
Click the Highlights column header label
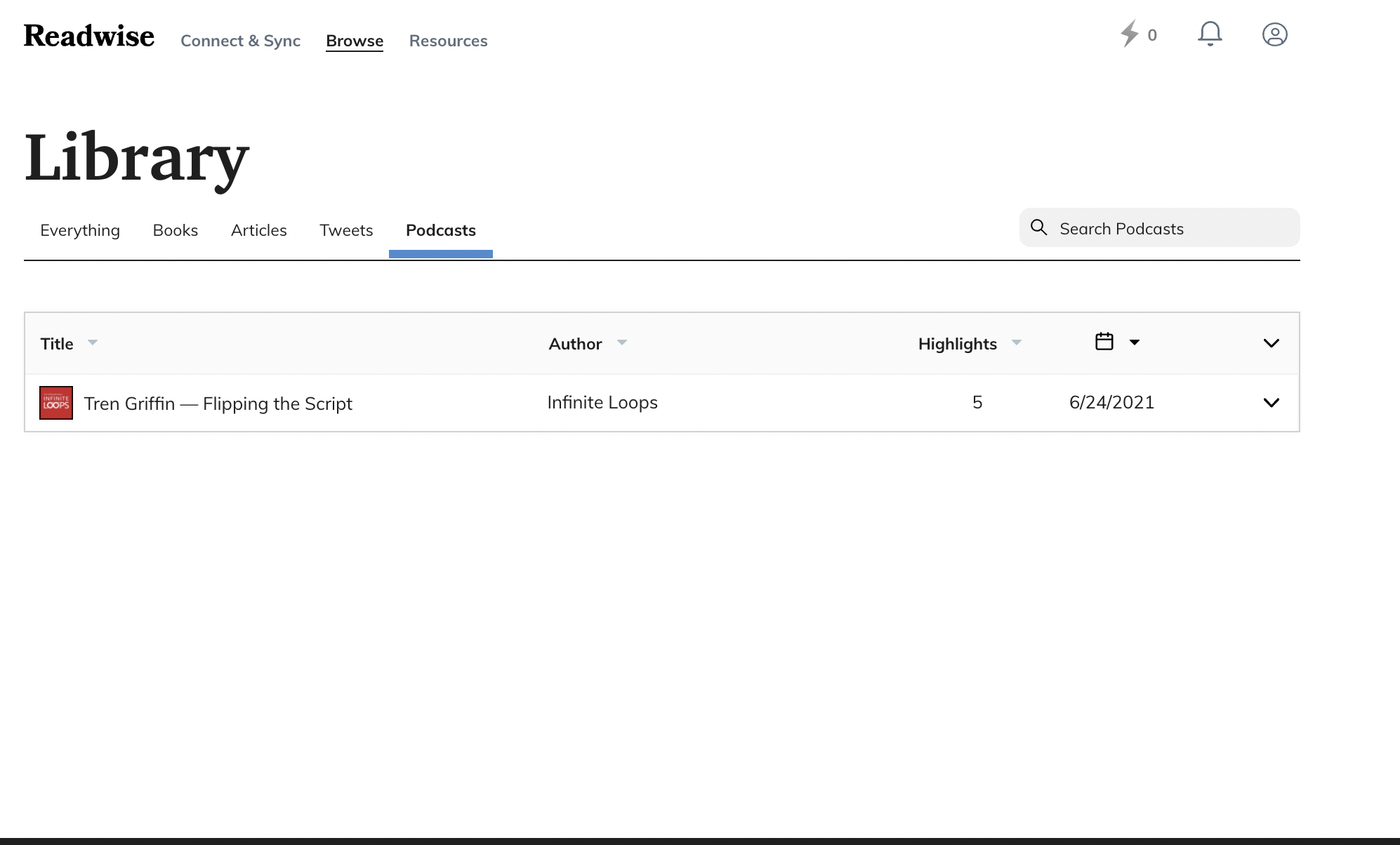pyautogui.click(x=958, y=344)
